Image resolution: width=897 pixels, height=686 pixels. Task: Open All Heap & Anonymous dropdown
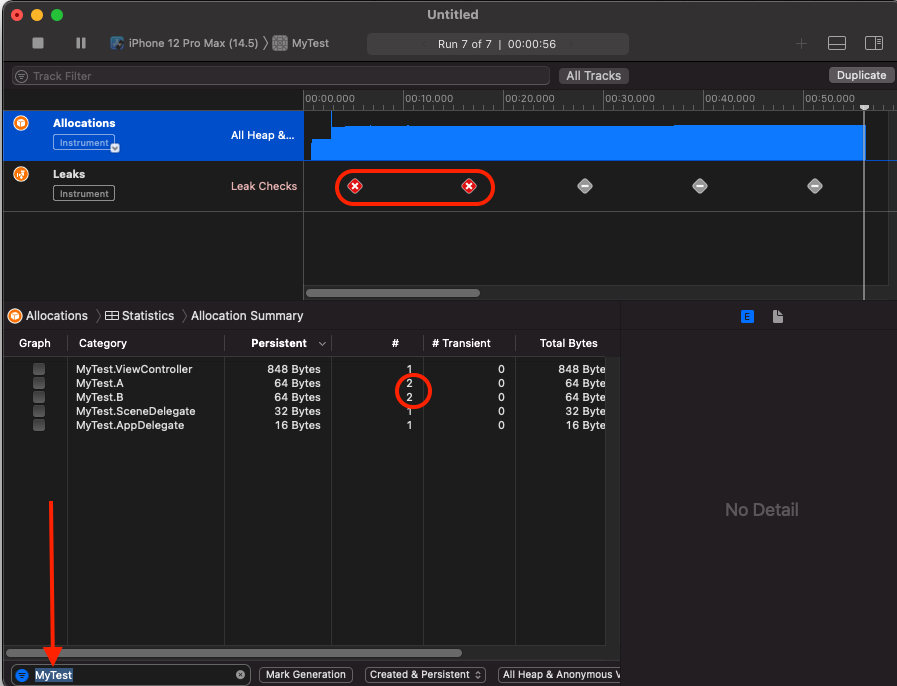pyautogui.click(x=559, y=675)
